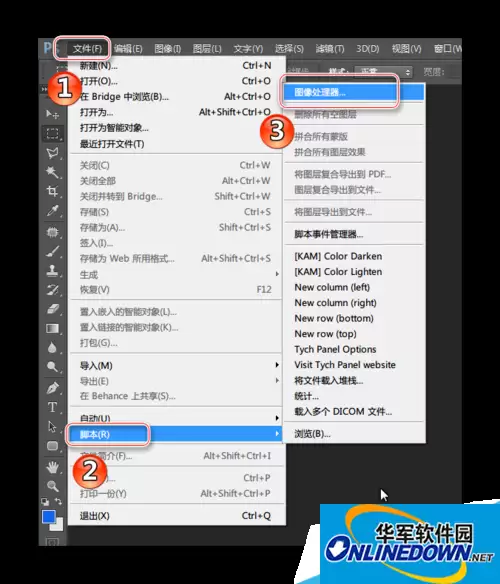Screen dimensions: 500x584
Task: Select the Clone Stamp tool
Action: click(53, 270)
